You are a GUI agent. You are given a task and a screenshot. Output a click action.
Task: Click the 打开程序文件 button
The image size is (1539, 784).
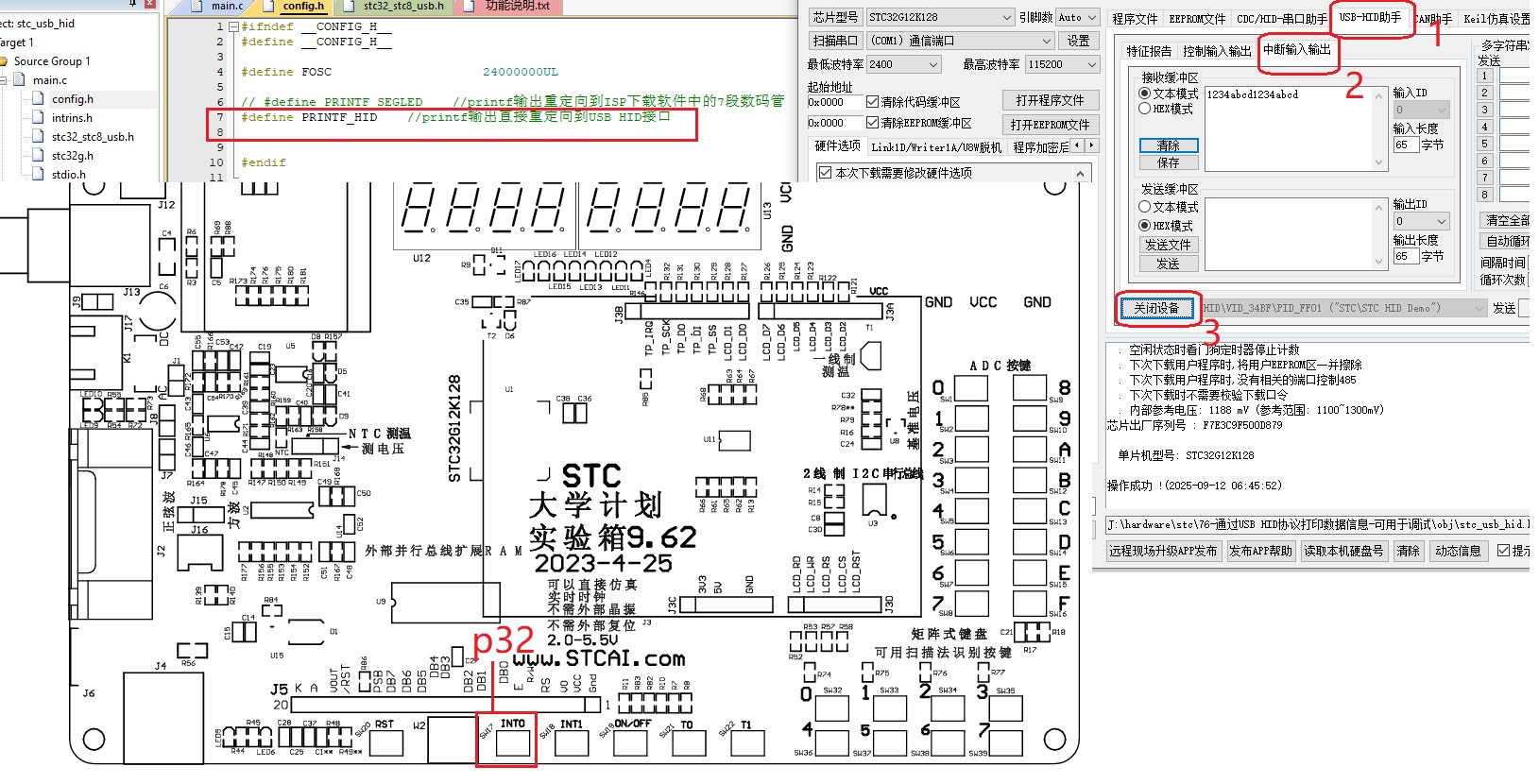1050,101
